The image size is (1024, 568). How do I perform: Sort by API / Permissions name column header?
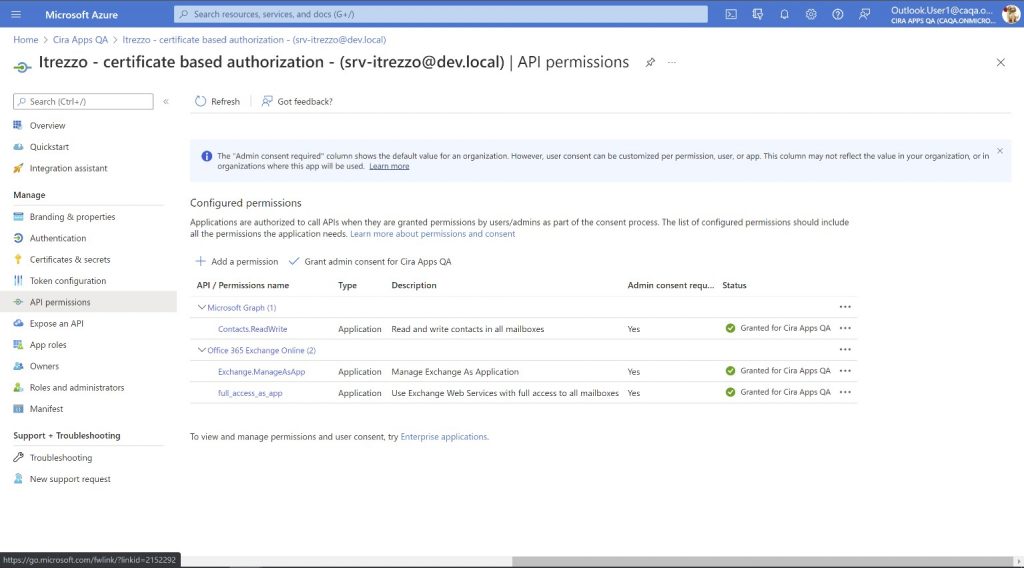pyautogui.click(x=243, y=285)
